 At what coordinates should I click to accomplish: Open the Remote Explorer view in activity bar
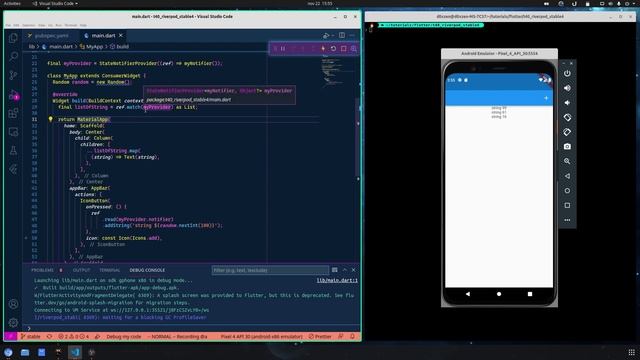13,132
